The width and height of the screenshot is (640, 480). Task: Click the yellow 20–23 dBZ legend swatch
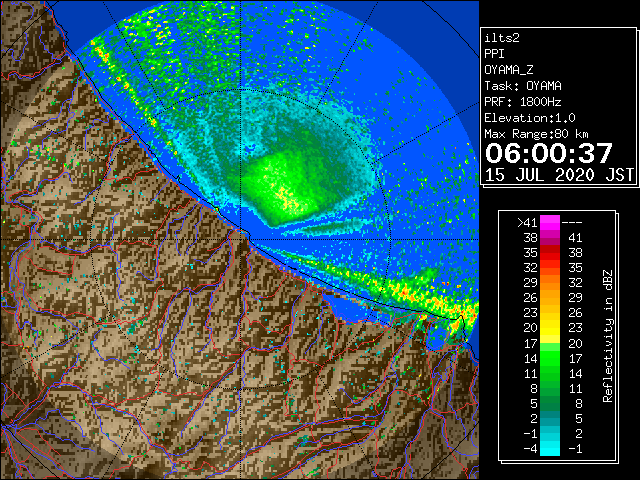(550, 328)
